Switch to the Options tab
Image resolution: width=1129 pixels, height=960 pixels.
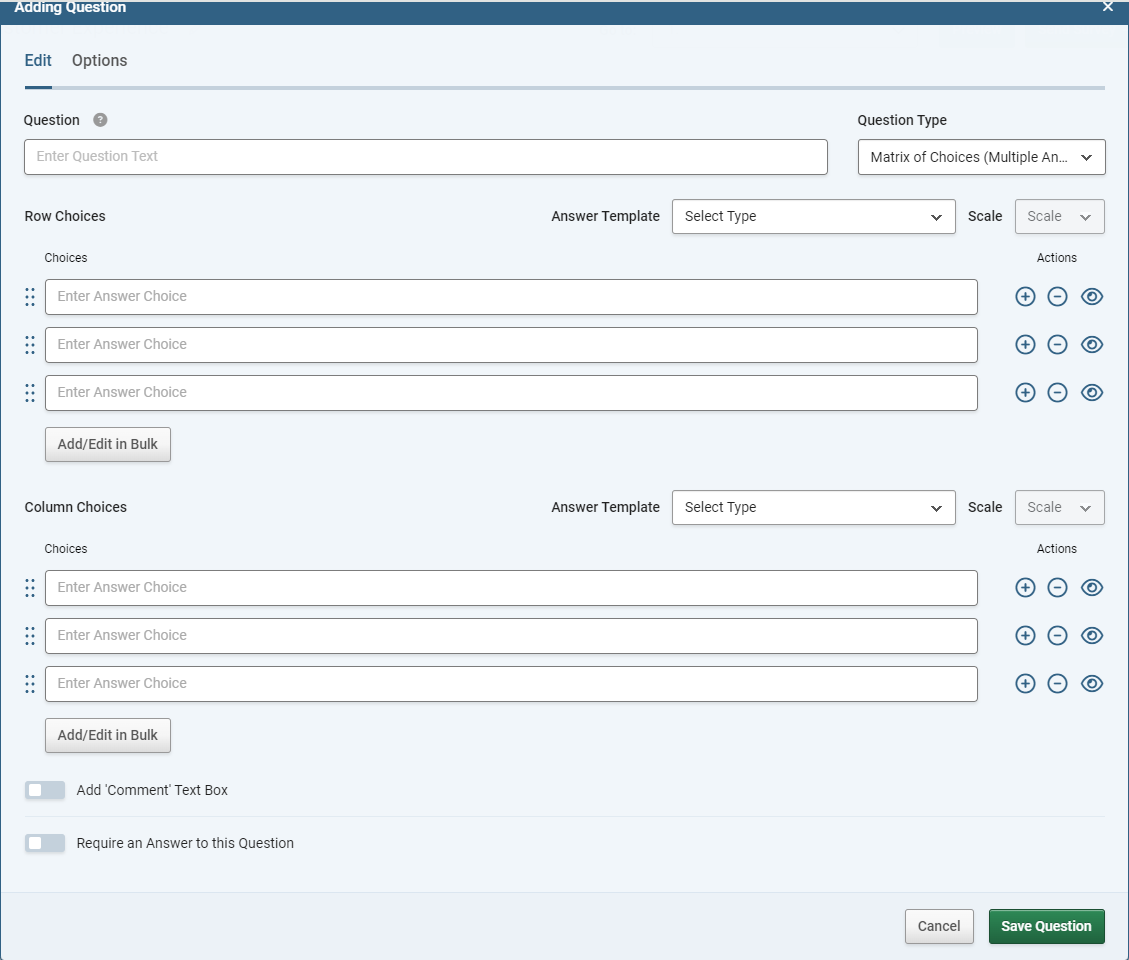(99, 60)
